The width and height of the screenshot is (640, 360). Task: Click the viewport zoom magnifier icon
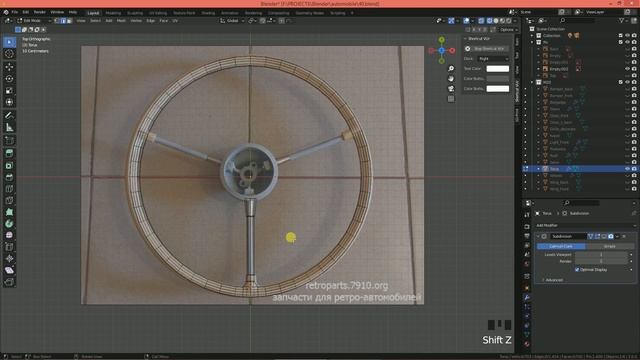tap(451, 69)
